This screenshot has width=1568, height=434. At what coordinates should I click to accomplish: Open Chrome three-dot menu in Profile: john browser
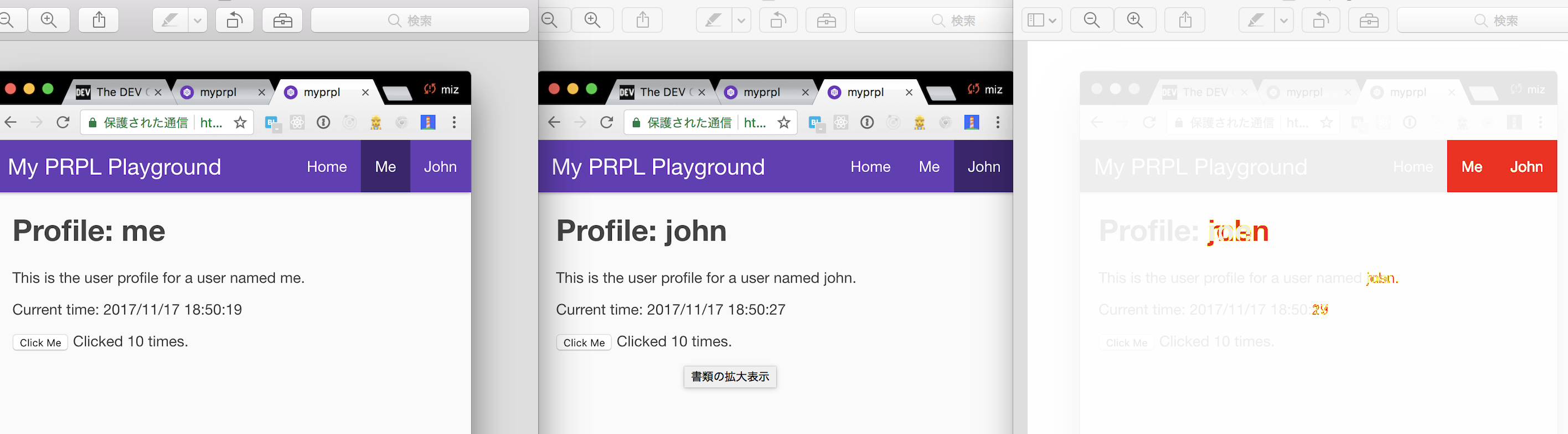(x=998, y=122)
